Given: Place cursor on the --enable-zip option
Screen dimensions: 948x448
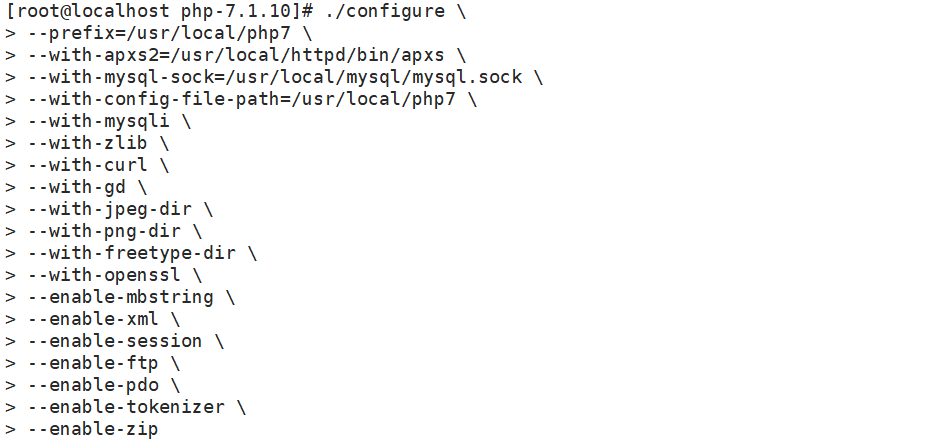Looking at the screenshot, I should [x=92, y=429].
